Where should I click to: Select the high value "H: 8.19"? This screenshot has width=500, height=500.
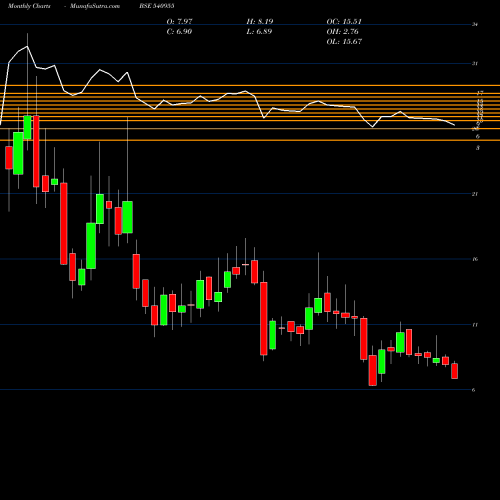pyautogui.click(x=260, y=22)
